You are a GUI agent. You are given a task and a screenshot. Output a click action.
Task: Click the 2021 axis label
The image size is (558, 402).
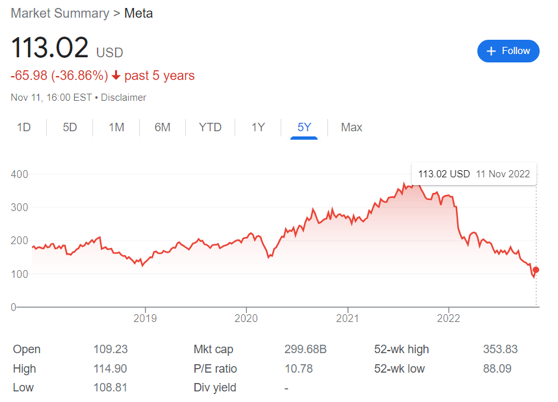(x=347, y=318)
